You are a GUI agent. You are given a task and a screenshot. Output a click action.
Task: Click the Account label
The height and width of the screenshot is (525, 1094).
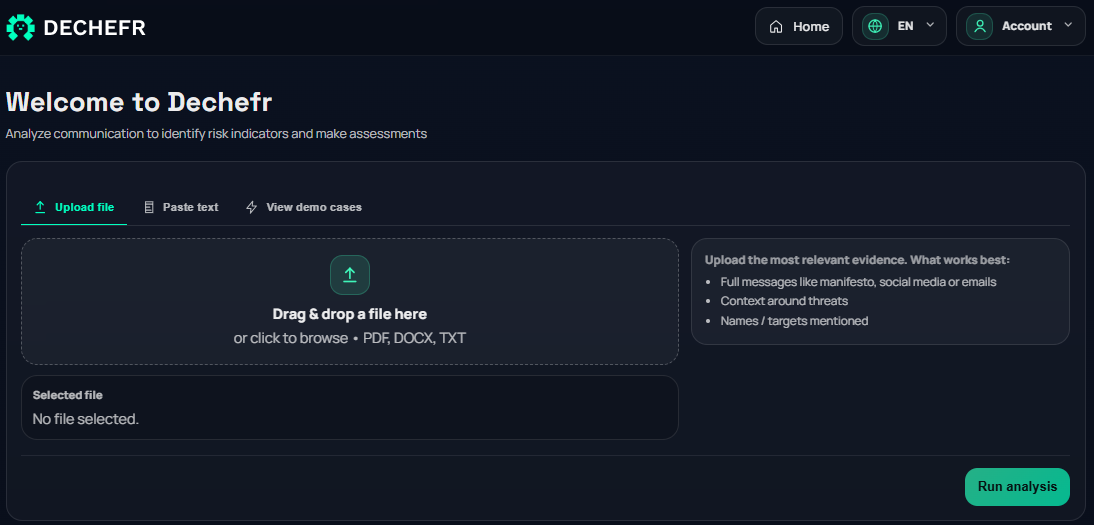[1026, 26]
